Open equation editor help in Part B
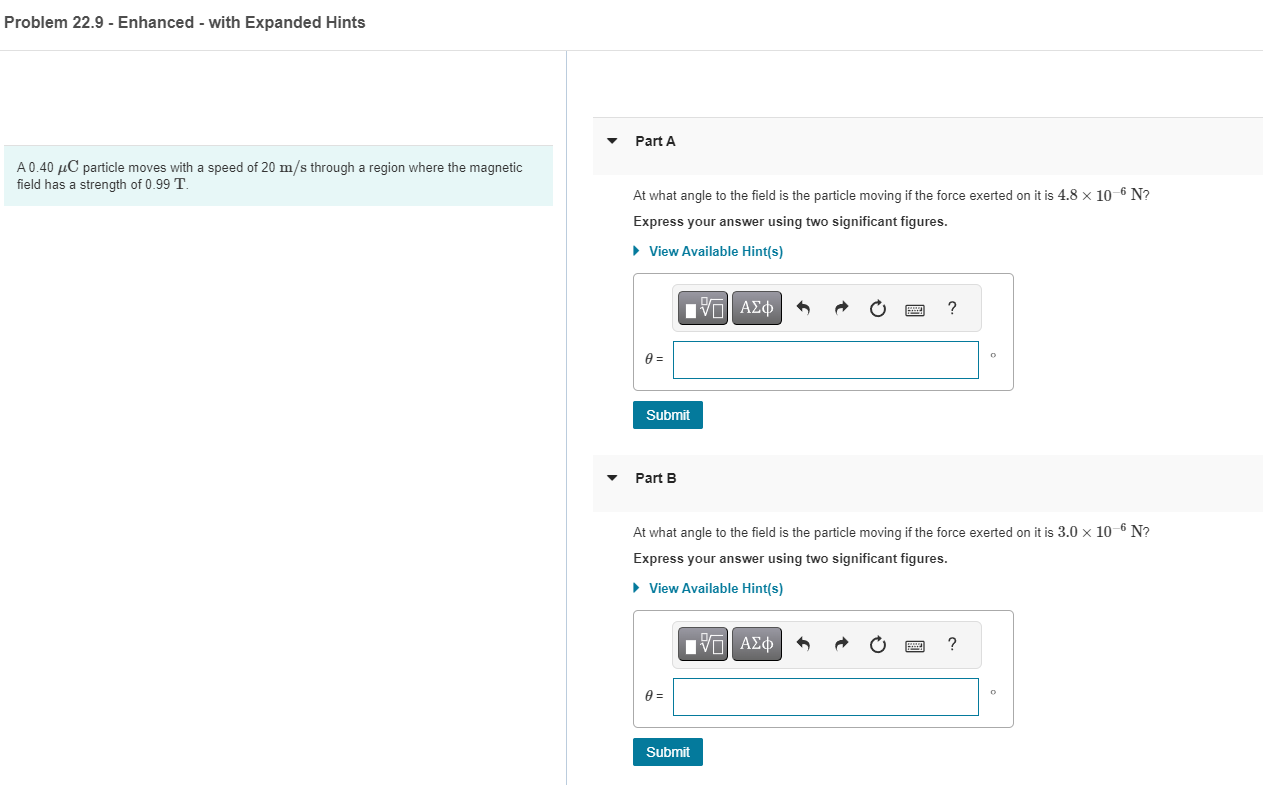The height and width of the screenshot is (785, 1263). (951, 644)
